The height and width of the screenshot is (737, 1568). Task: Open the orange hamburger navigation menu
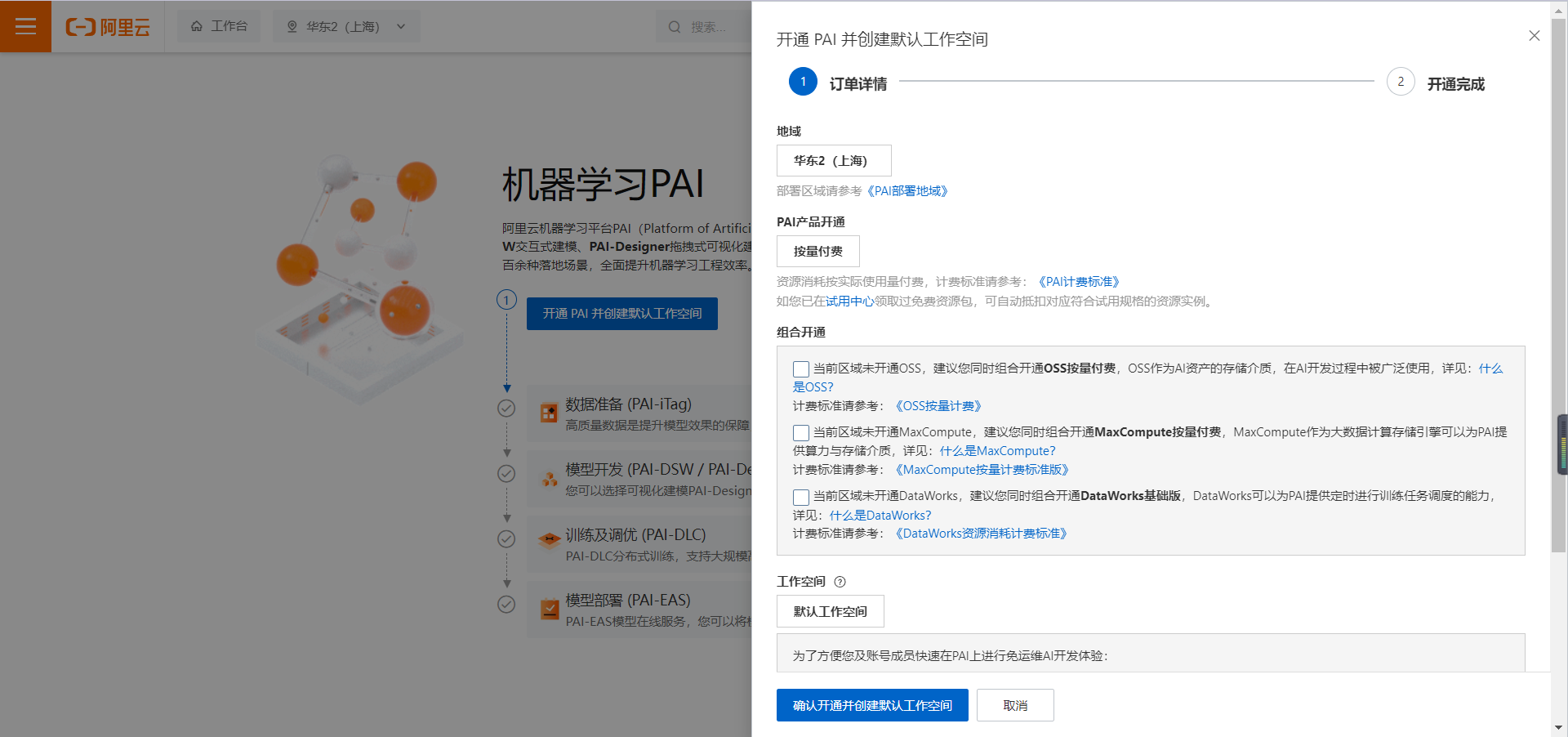25,25
